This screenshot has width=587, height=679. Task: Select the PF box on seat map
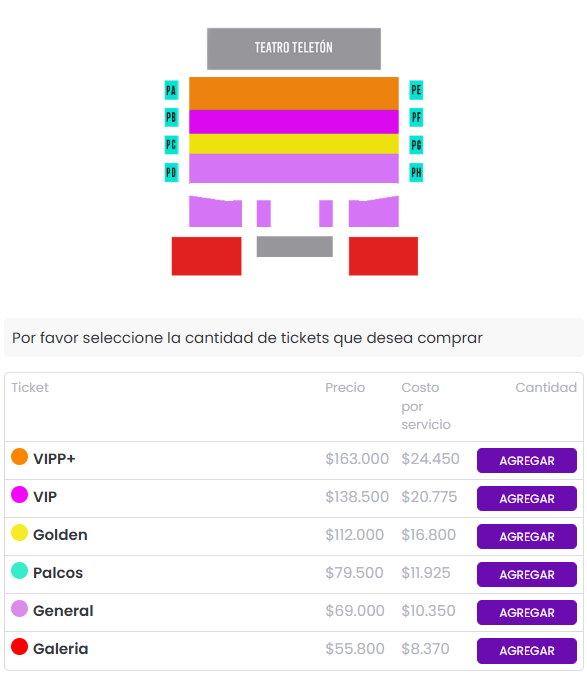tap(416, 117)
